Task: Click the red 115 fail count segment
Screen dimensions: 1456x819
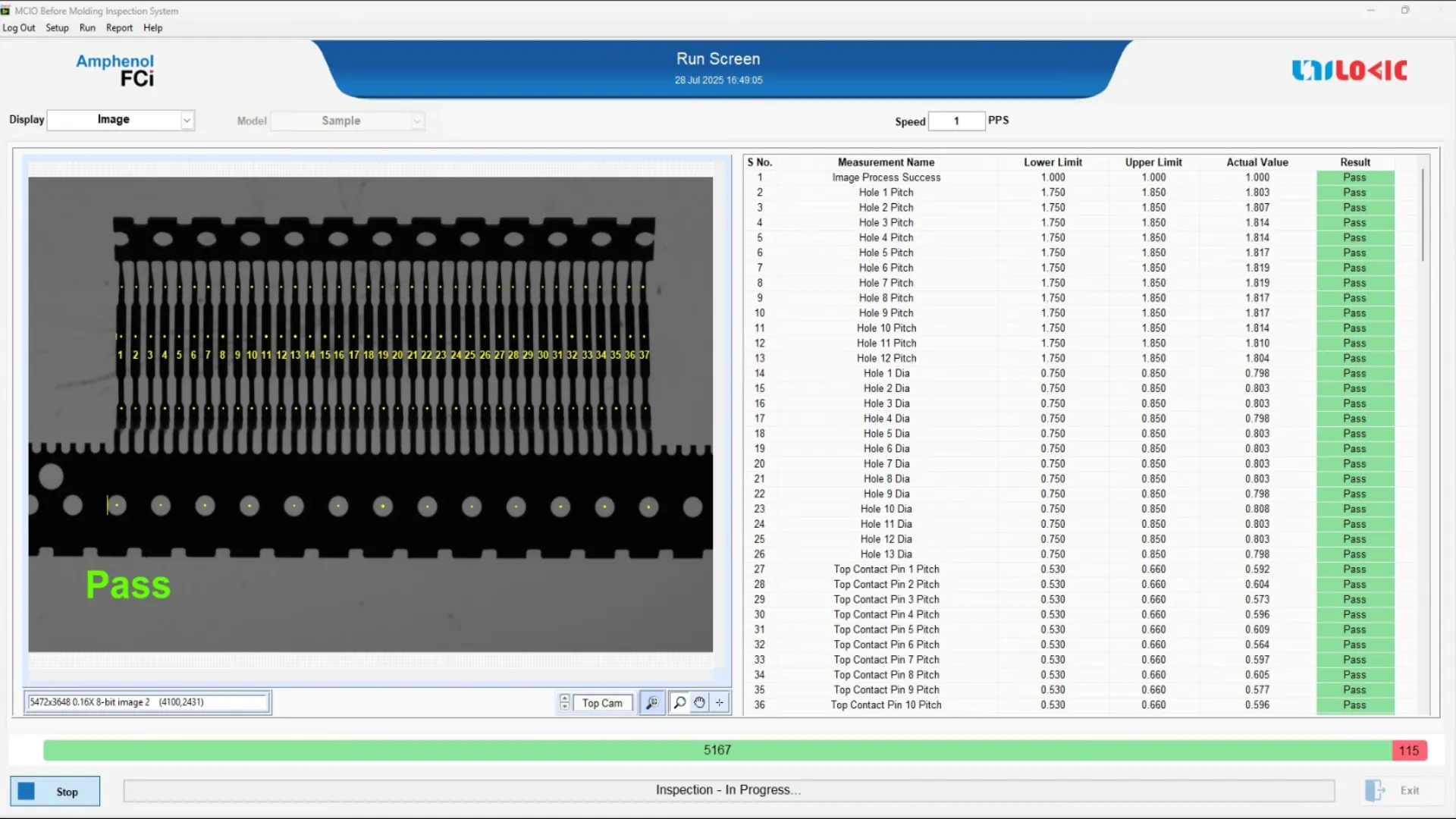Action: pyautogui.click(x=1409, y=750)
